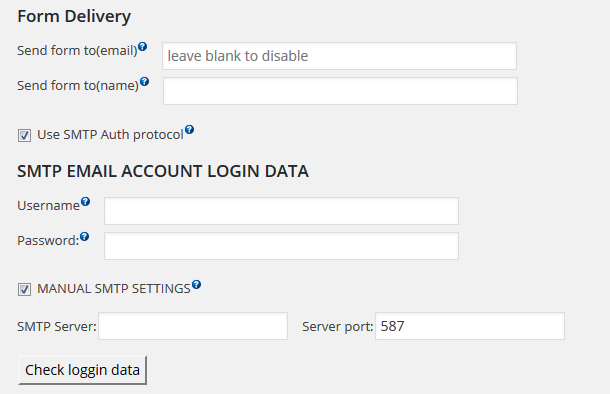Click into the Username input field
Viewport: 610px width, 394px height.
click(281, 211)
